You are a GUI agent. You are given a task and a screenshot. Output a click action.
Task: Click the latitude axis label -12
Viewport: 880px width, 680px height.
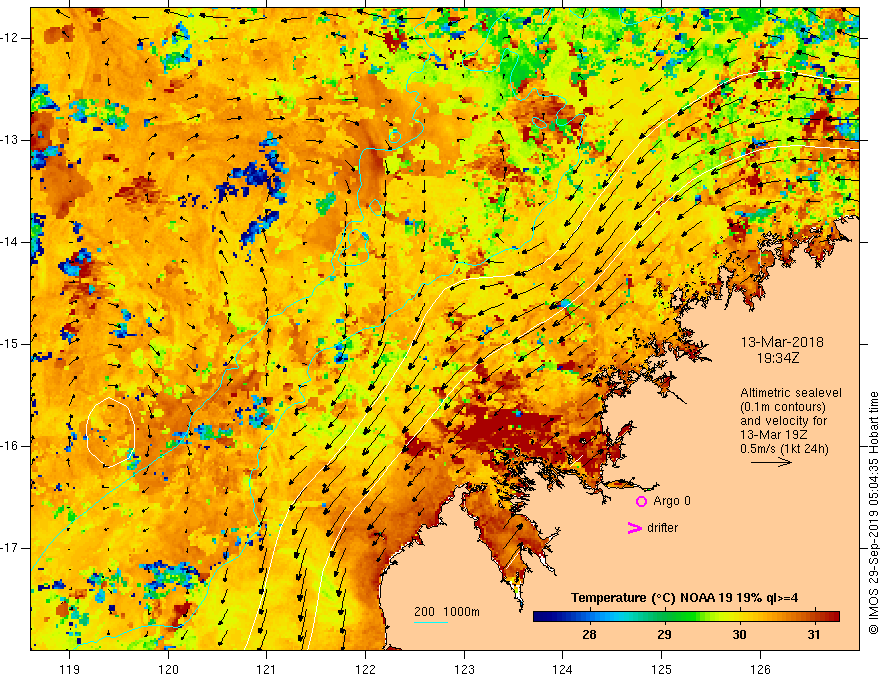11,38
